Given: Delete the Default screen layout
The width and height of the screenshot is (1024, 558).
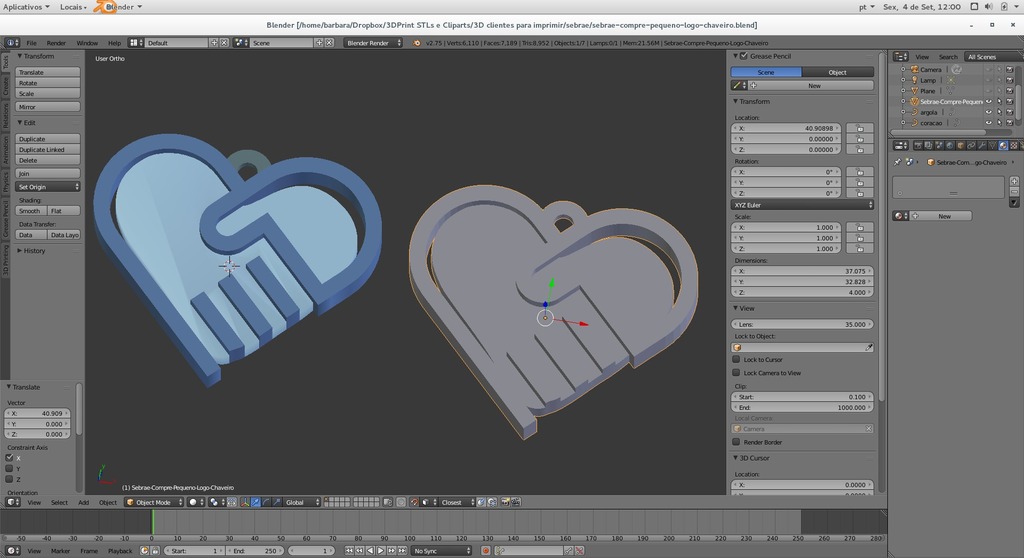Looking at the screenshot, I should pyautogui.click(x=224, y=42).
